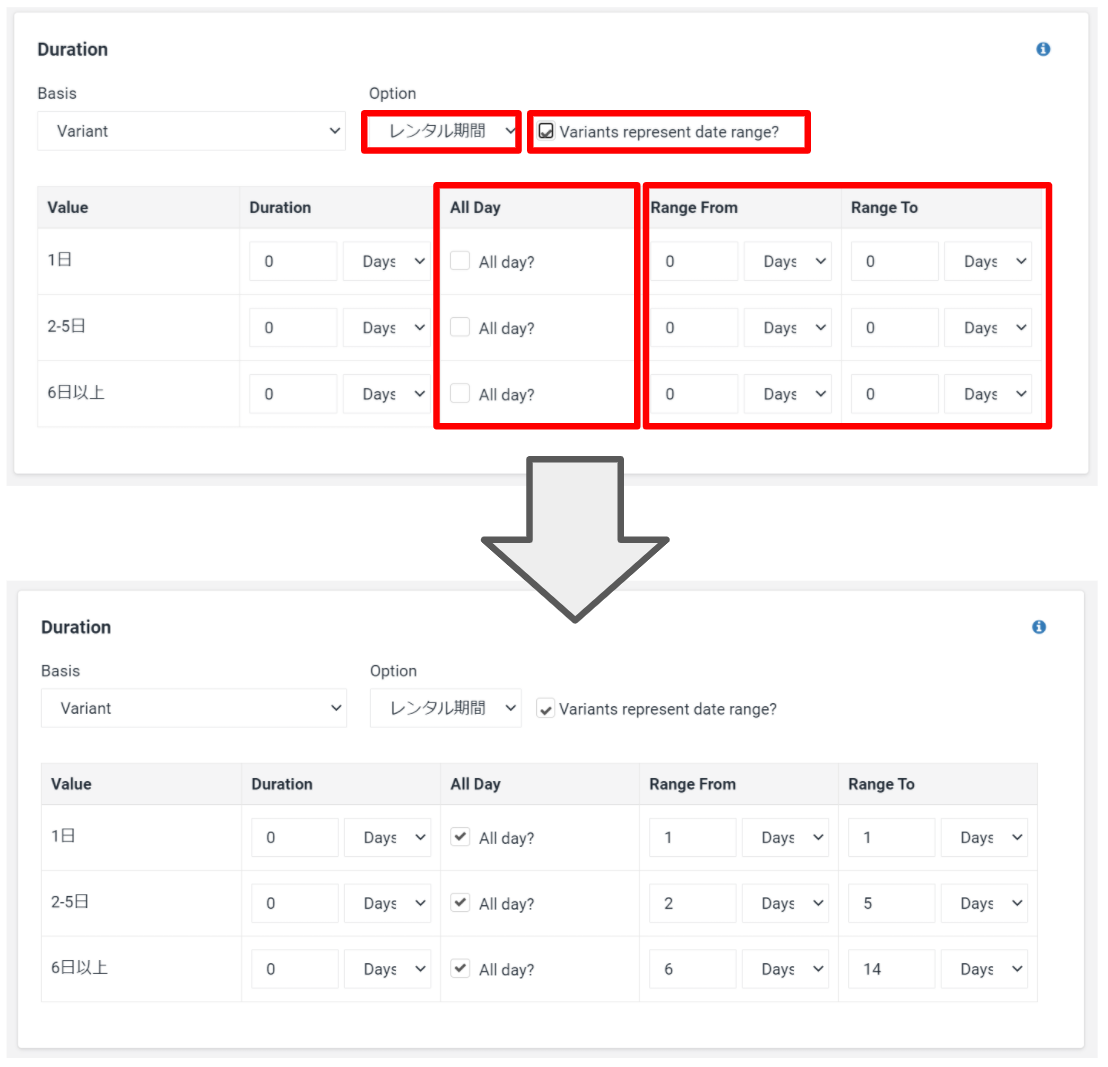Uncheck the ticked All day? box for 2-5日

pyautogui.click(x=460, y=903)
